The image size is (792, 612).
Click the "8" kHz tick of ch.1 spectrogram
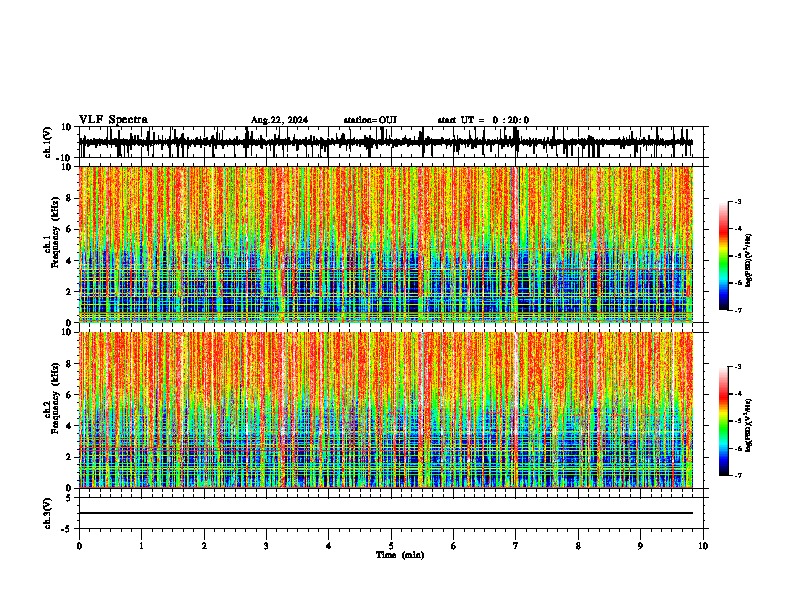point(69,198)
